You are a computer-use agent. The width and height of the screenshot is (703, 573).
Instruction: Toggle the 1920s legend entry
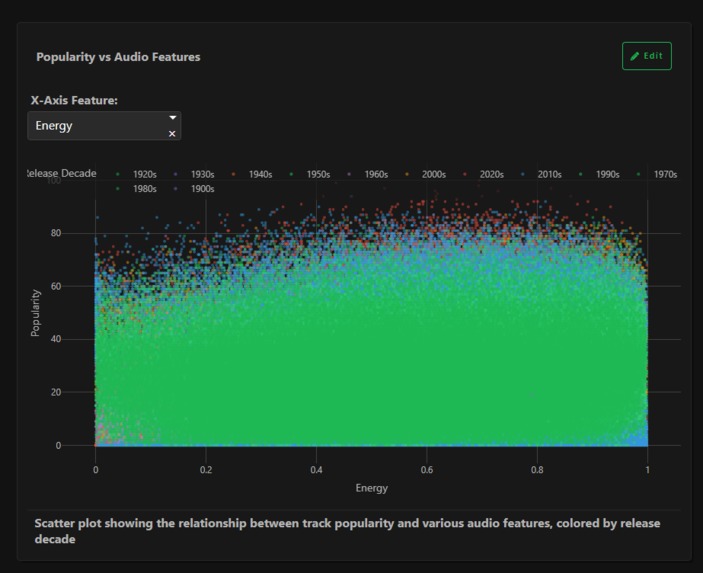[137, 174]
